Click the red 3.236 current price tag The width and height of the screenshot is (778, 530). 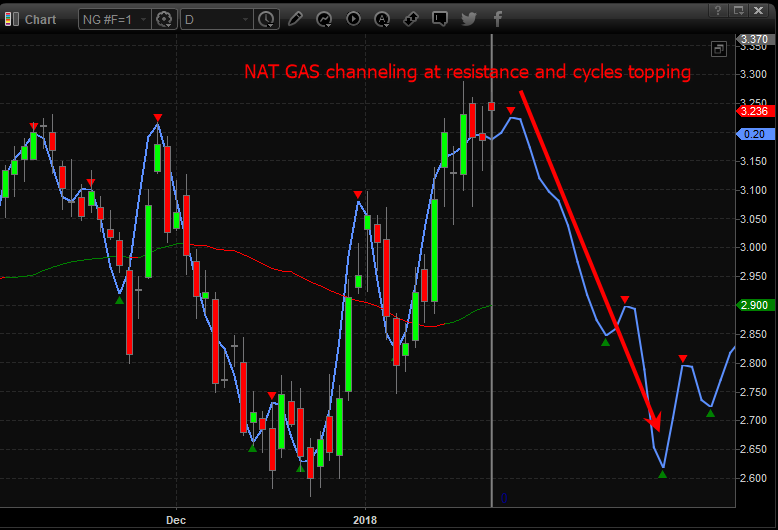coord(755,111)
